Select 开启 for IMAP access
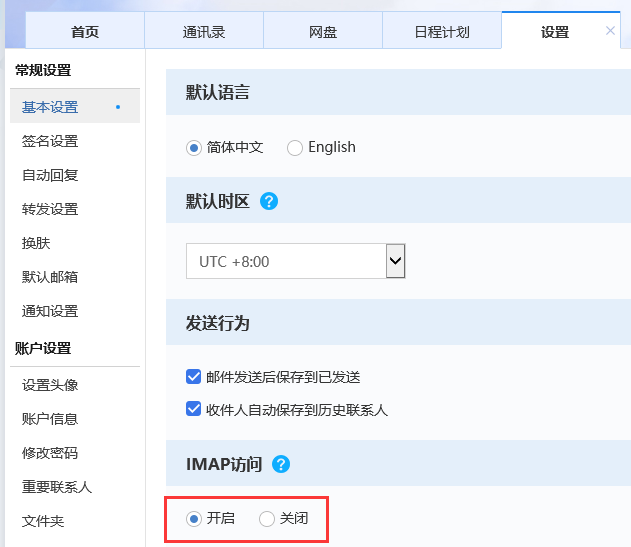The image size is (631, 547). tap(194, 518)
